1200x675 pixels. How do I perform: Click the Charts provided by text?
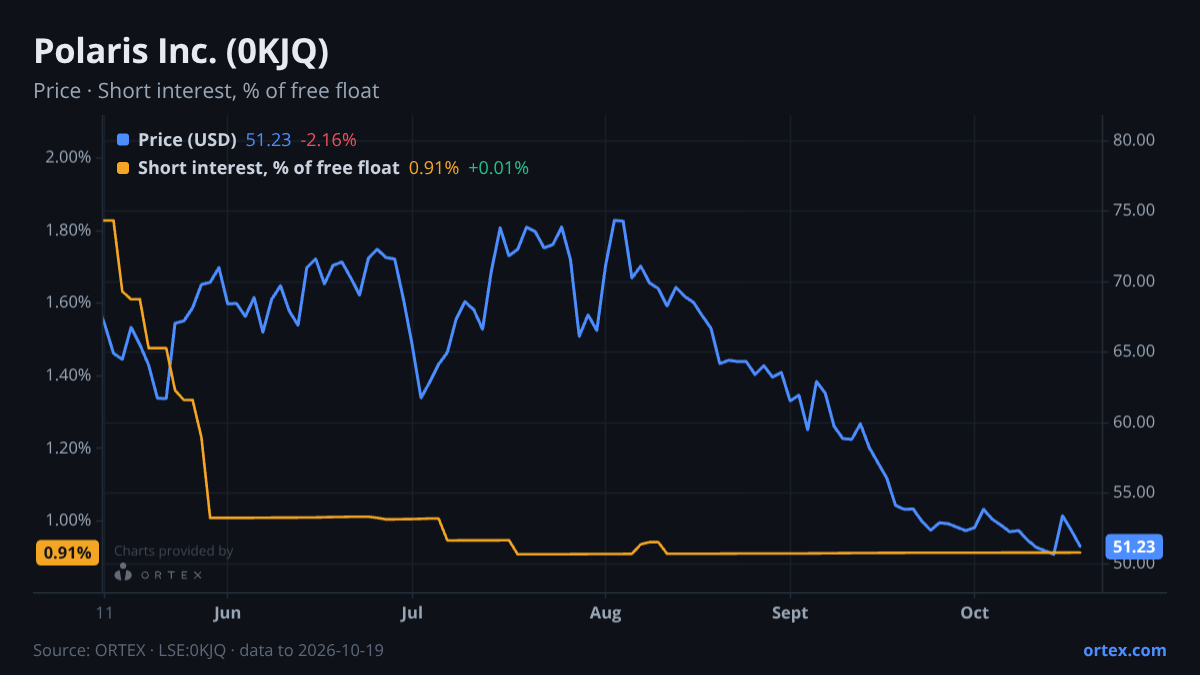click(174, 551)
